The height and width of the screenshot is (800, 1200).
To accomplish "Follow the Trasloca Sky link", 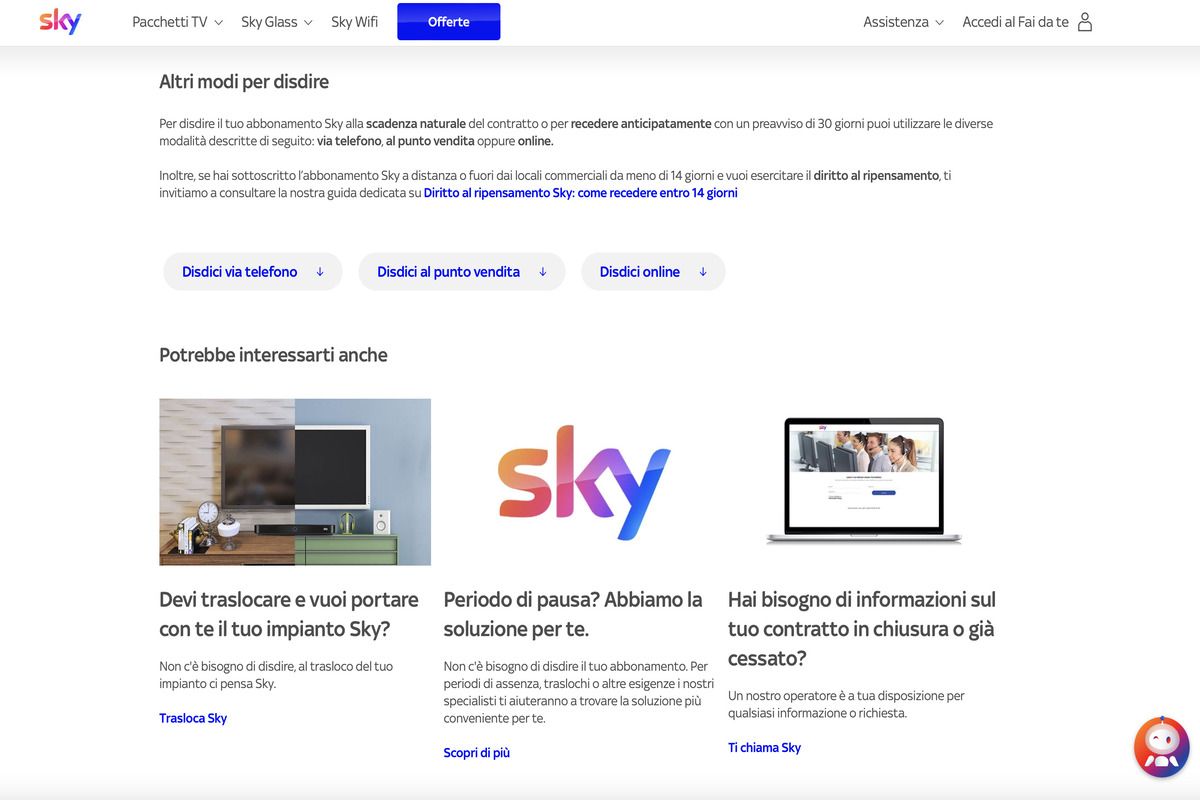I will [193, 718].
